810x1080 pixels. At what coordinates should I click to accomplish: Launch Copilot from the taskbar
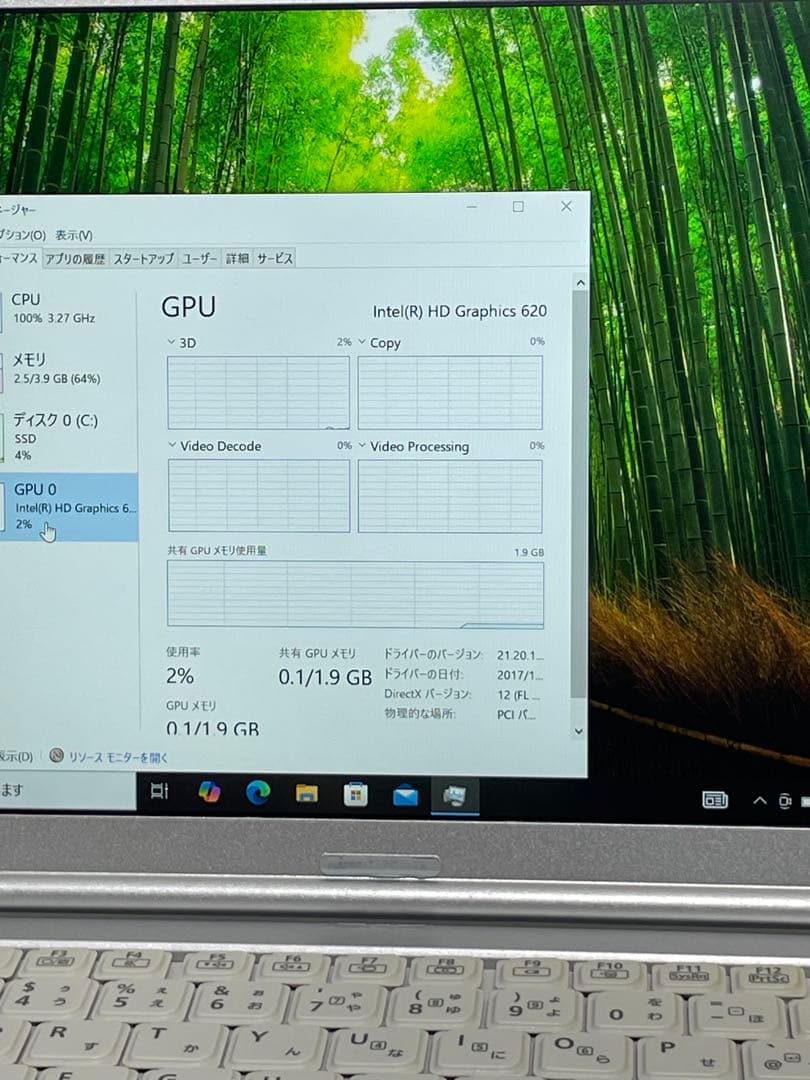pyautogui.click(x=208, y=795)
